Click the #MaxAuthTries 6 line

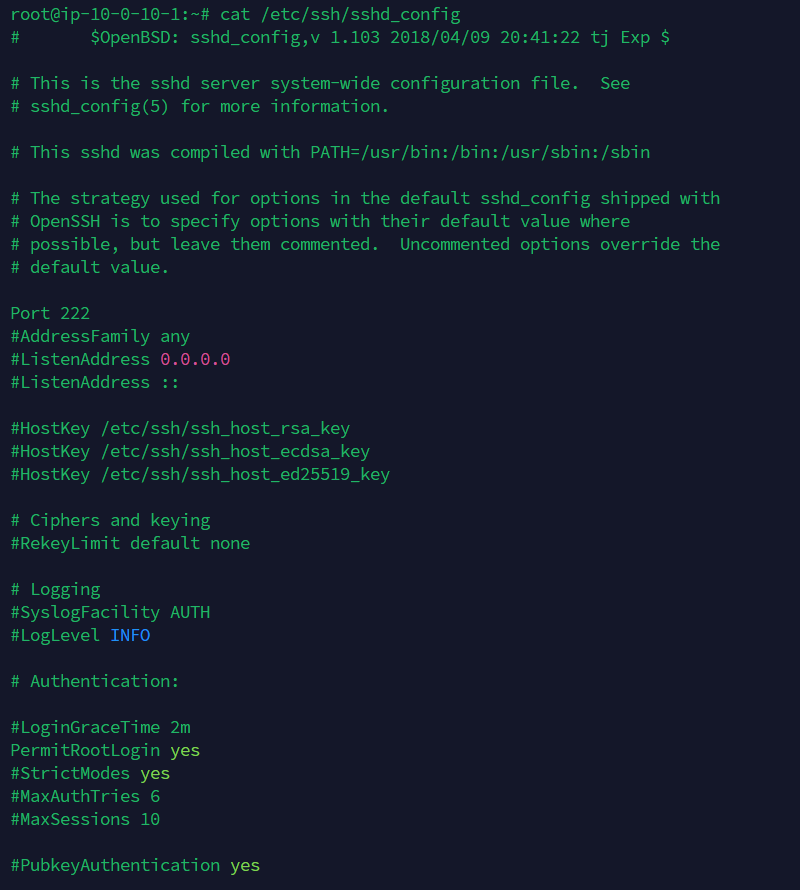[x=85, y=796]
